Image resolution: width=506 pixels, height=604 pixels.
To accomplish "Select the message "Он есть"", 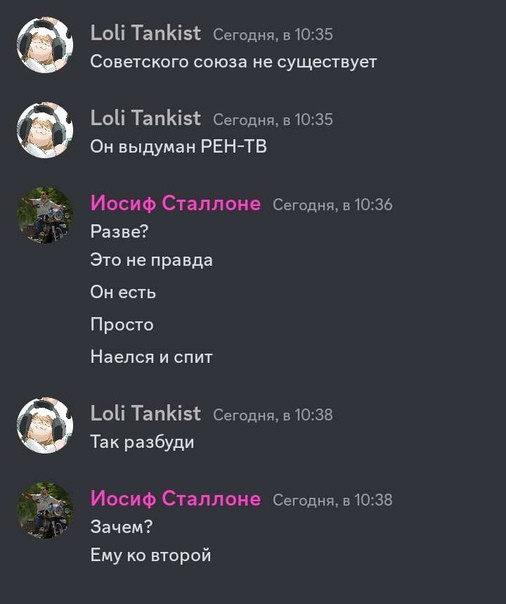I will tap(123, 292).
